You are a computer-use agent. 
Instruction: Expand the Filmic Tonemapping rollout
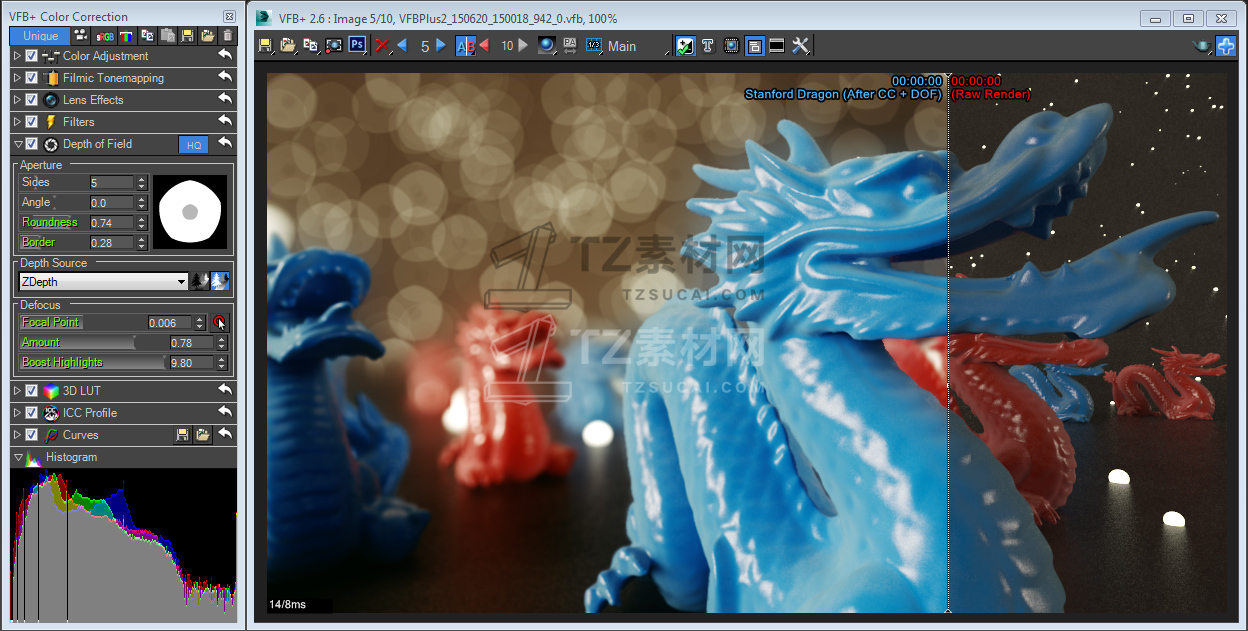(18, 78)
